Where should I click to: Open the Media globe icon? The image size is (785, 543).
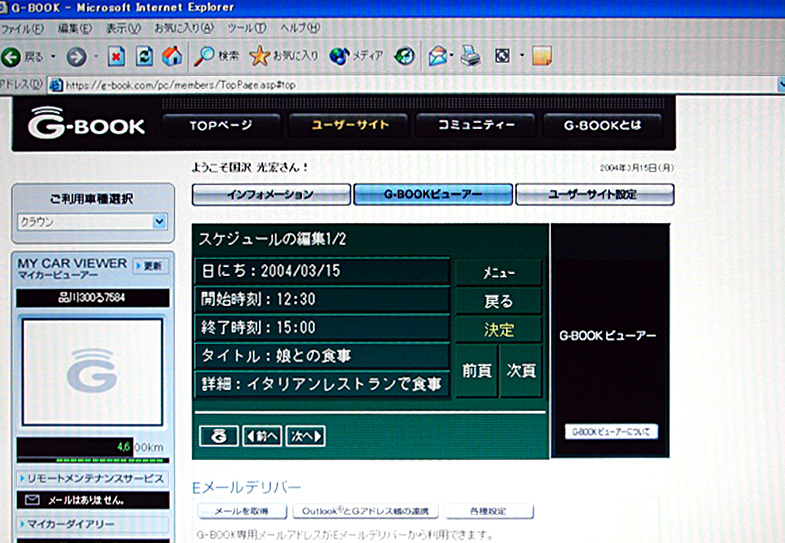[x=339, y=56]
